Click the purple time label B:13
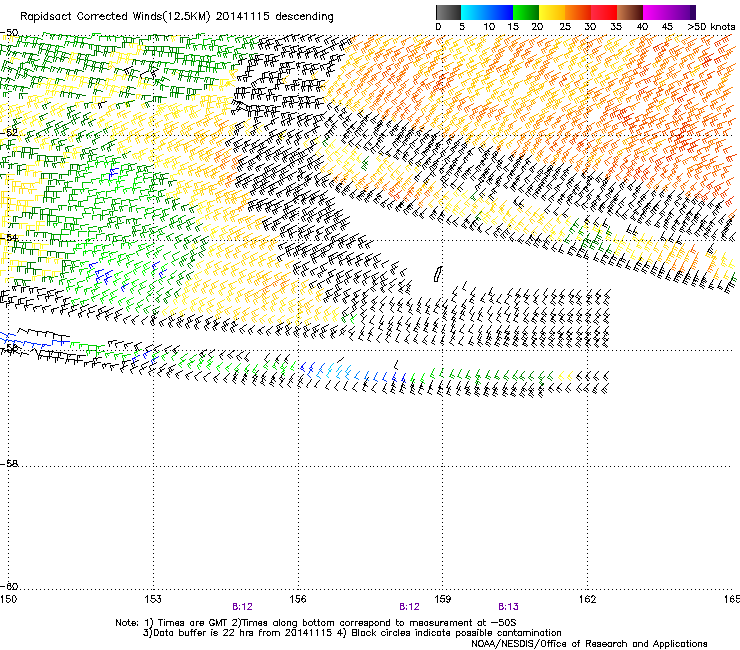The image size is (740, 650). click(508, 607)
